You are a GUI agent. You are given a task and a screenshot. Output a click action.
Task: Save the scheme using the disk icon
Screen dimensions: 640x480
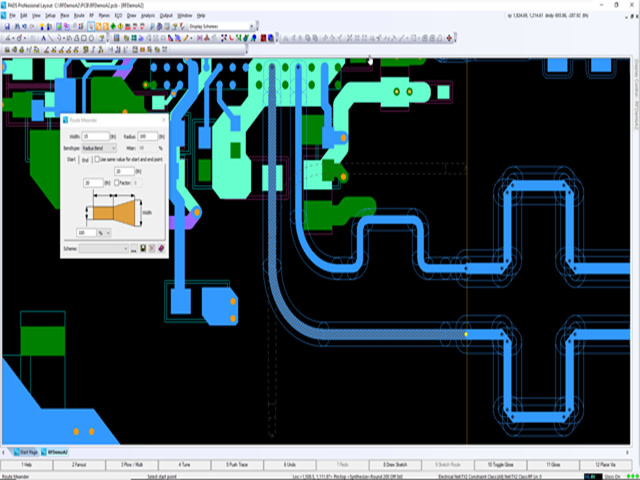click(x=144, y=248)
